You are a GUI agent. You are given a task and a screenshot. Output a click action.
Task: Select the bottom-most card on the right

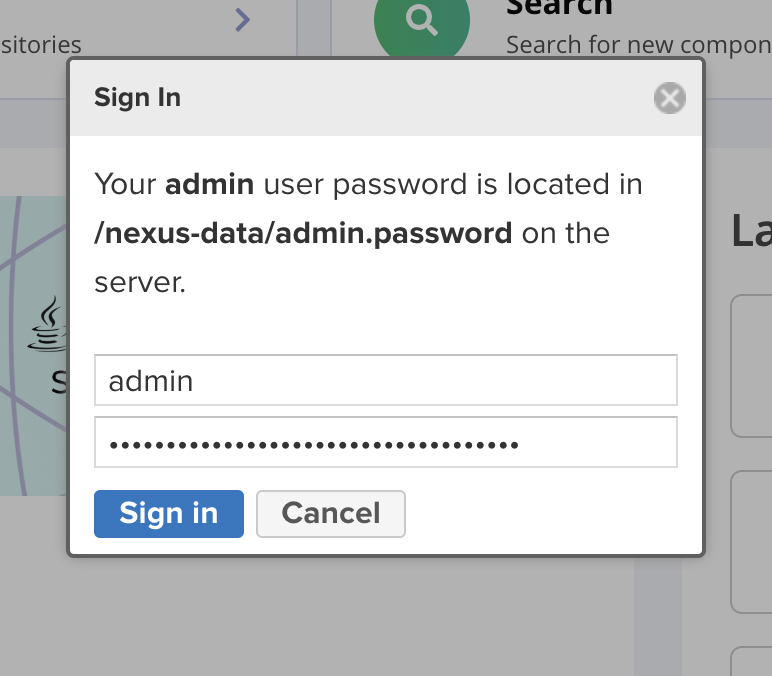tap(751, 661)
